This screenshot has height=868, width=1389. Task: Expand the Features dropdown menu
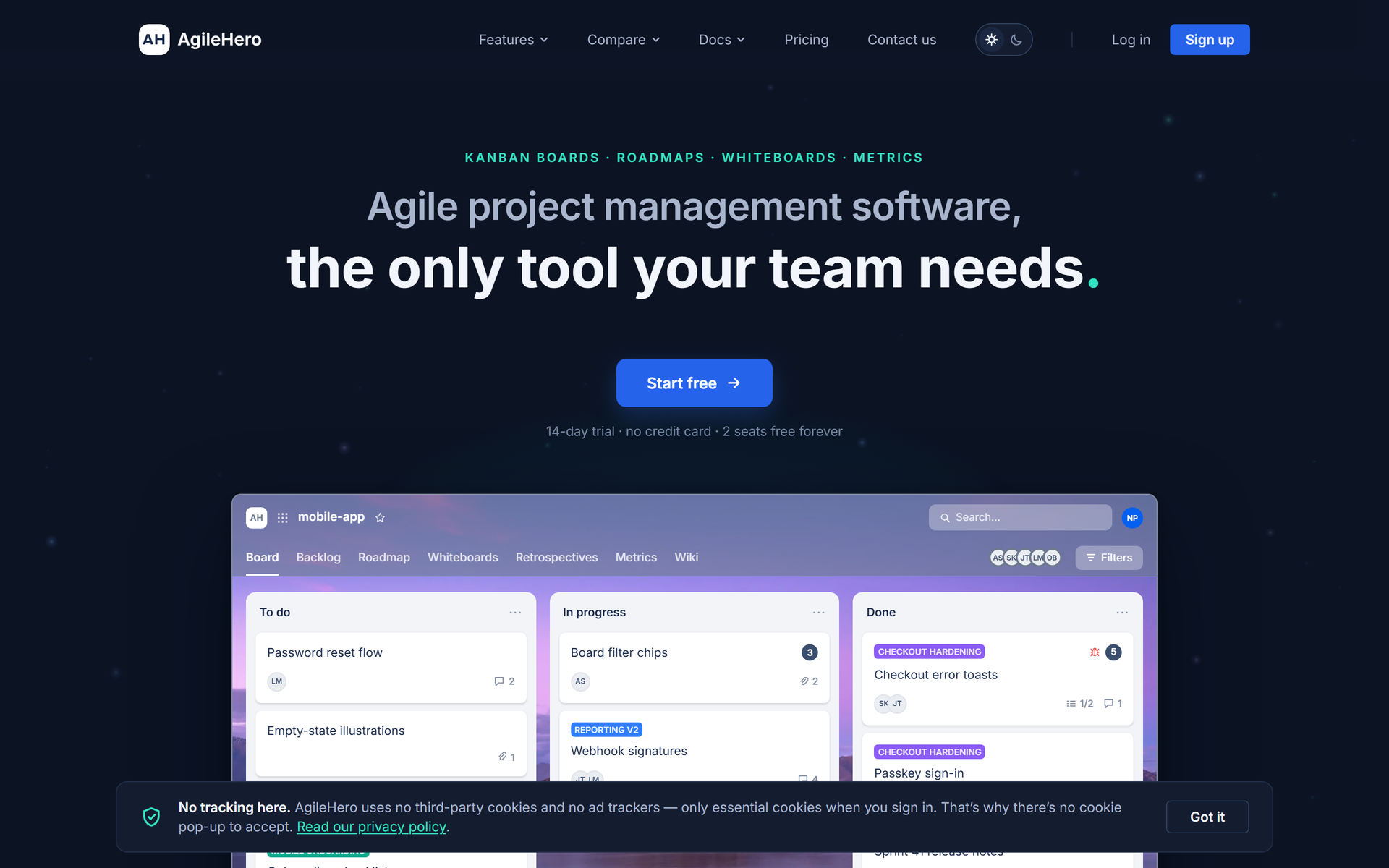pos(513,40)
